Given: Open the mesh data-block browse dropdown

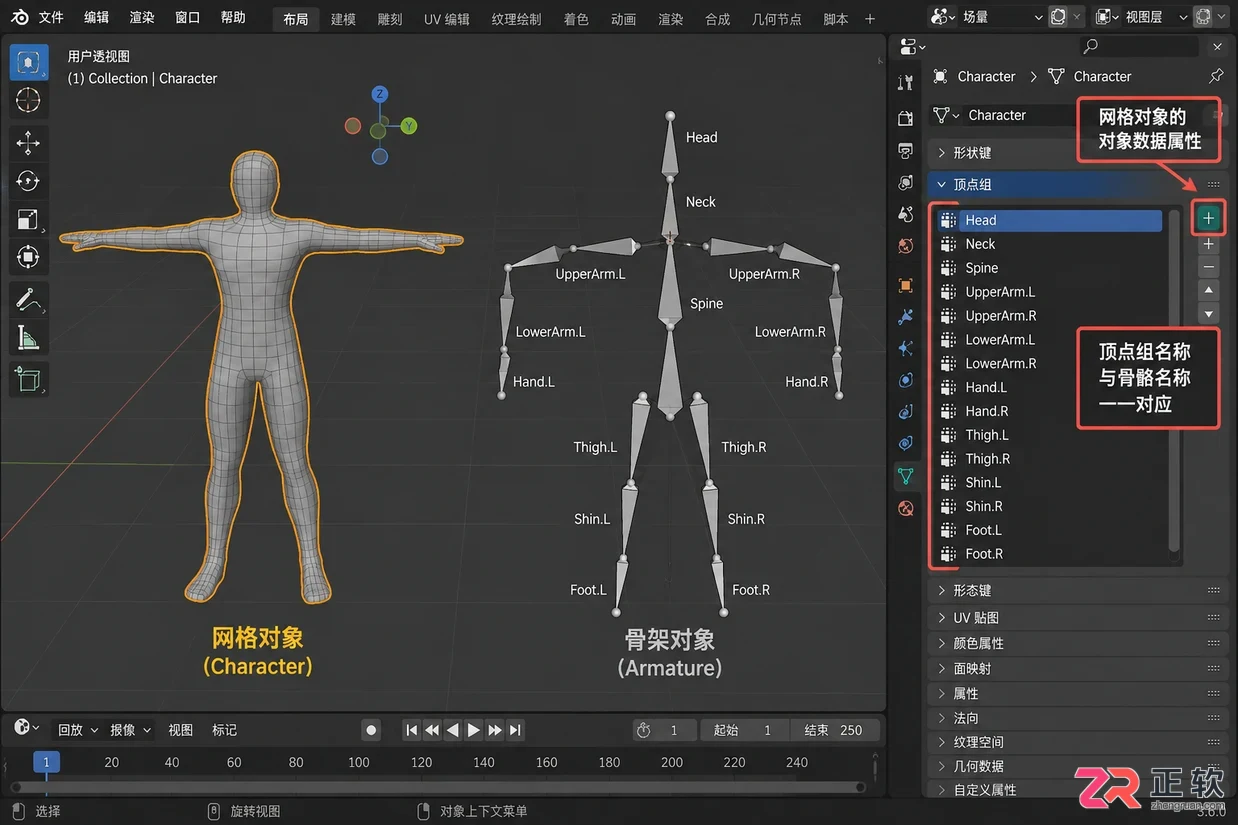Looking at the screenshot, I should (945, 115).
